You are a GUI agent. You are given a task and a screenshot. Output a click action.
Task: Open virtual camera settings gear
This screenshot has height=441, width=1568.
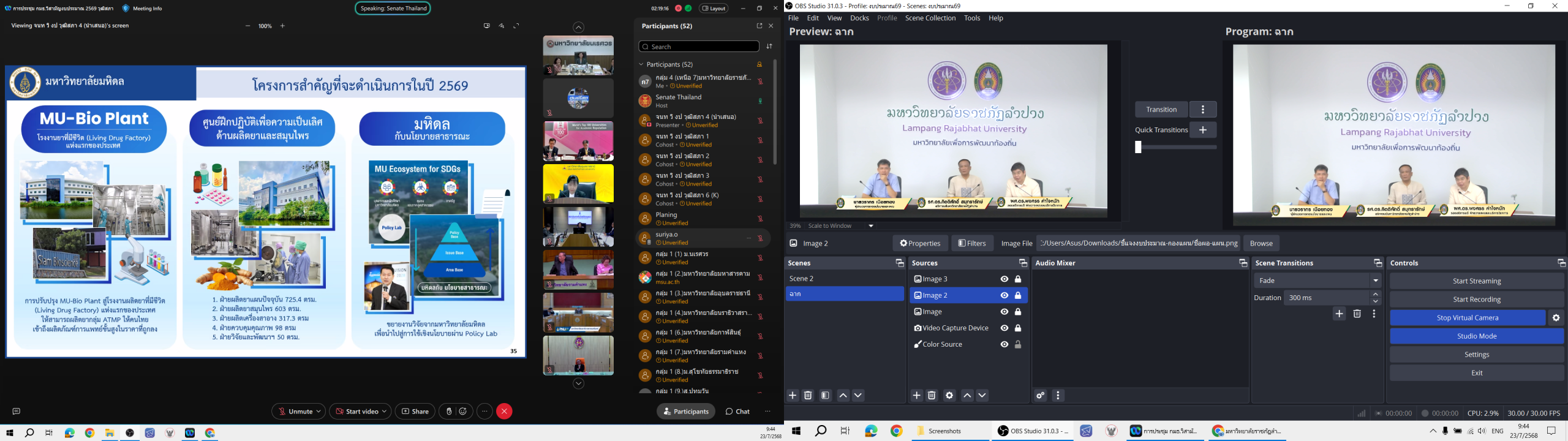click(1556, 318)
